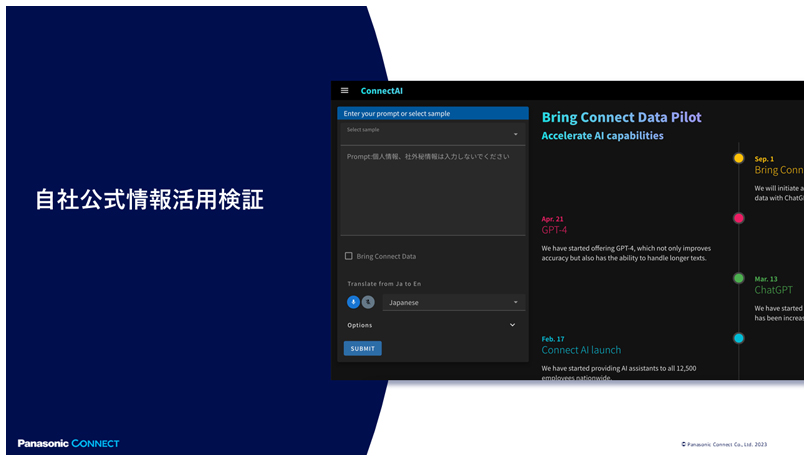Click the blue microphone icon
This screenshot has width=810, height=461.
[x=353, y=302]
